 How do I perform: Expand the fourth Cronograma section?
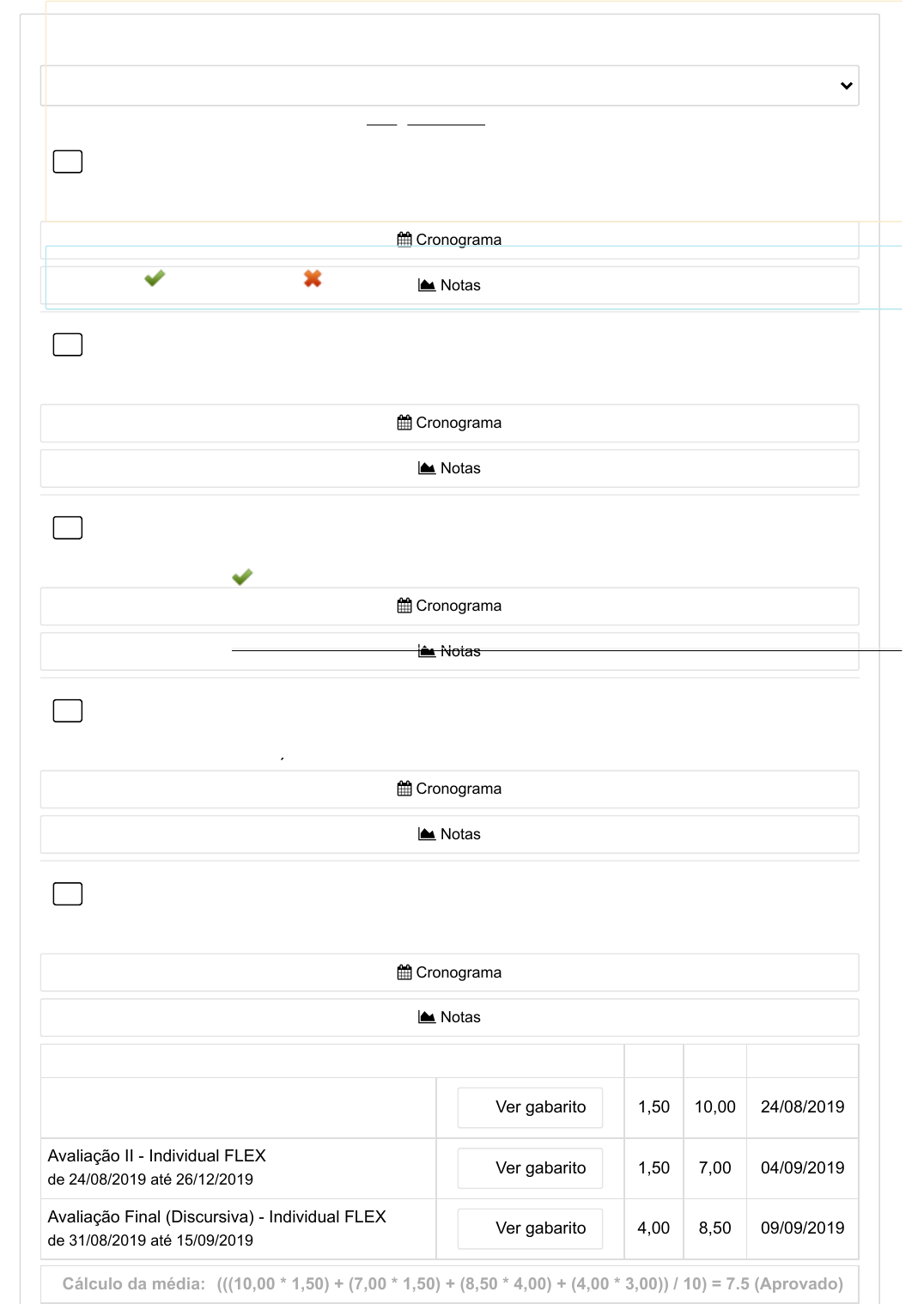pos(449,789)
